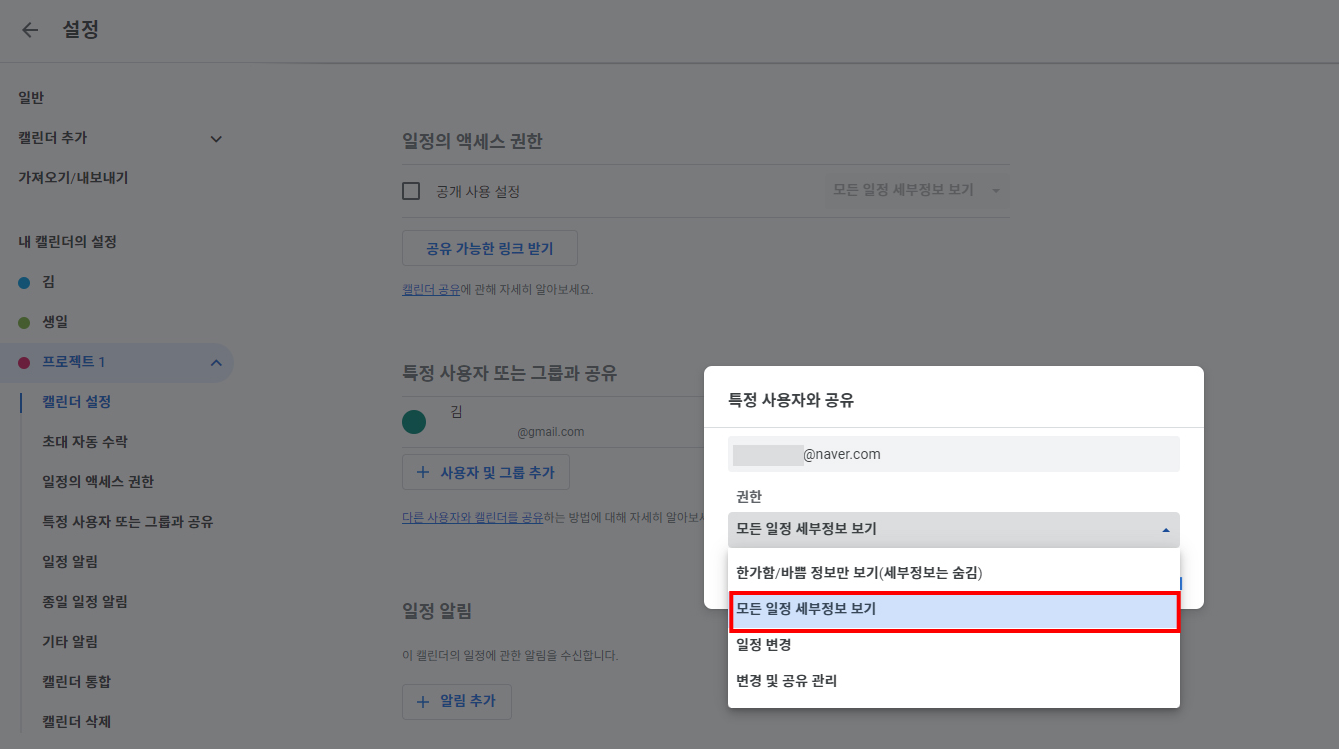
Task: Open 캘린더 통합 in sidebar
Action: click(x=76, y=682)
